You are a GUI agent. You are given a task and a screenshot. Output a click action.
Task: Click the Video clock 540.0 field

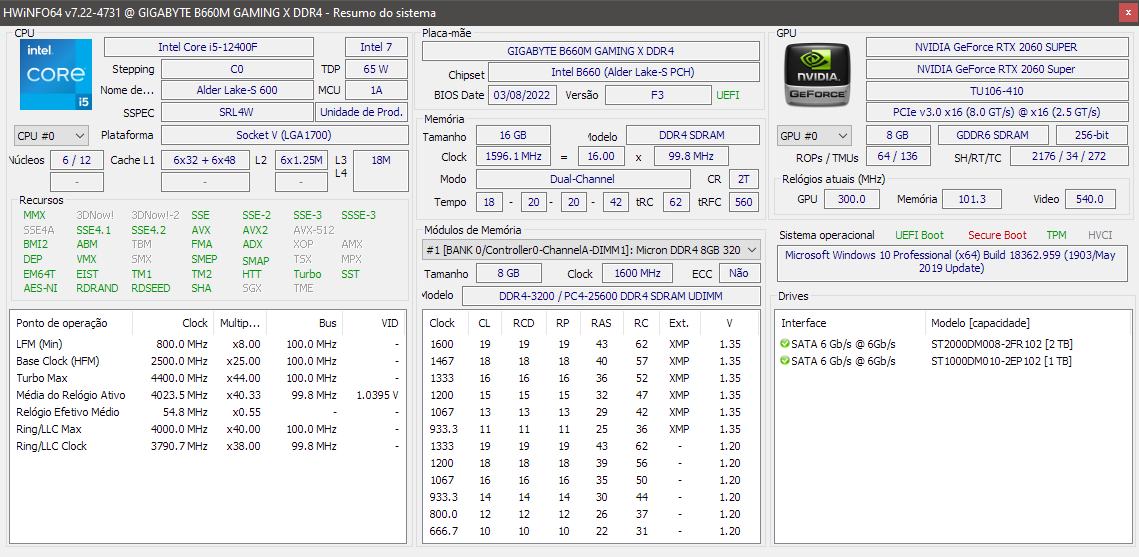[x=1090, y=199]
